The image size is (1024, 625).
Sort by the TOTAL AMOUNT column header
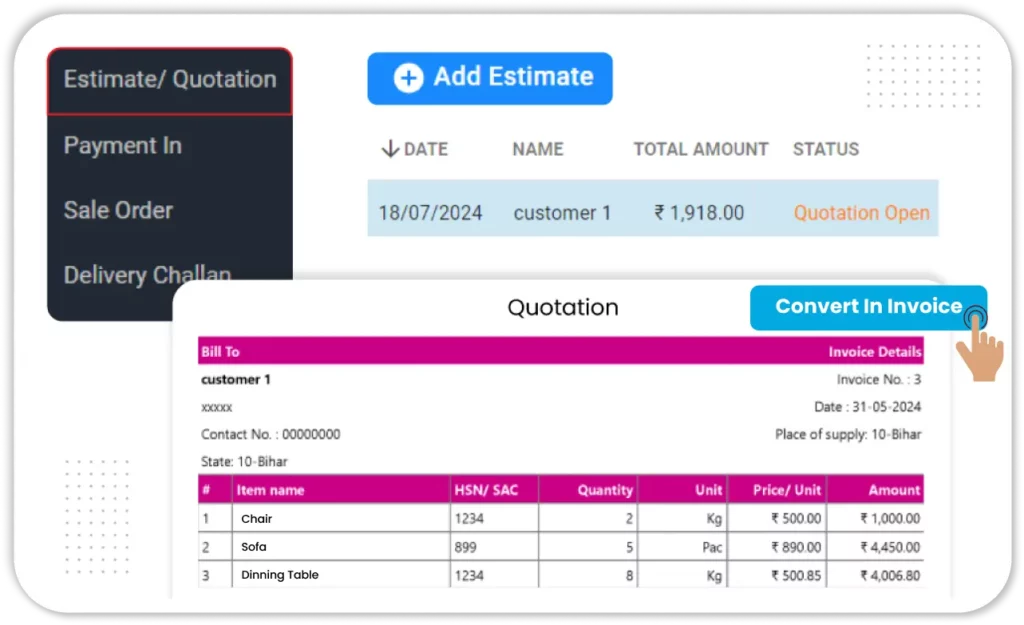click(x=700, y=149)
